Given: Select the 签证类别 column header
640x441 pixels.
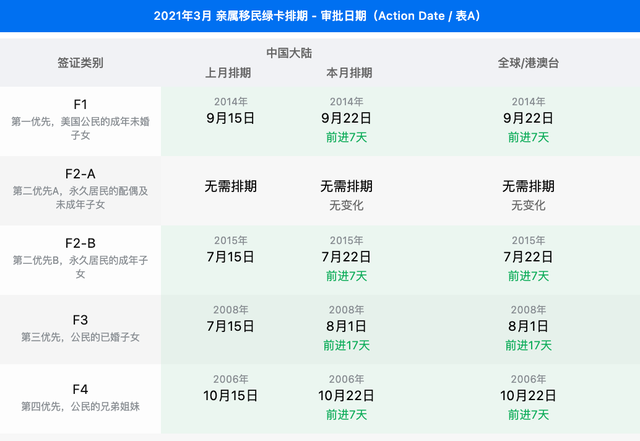Looking at the screenshot, I should click(x=80, y=63).
